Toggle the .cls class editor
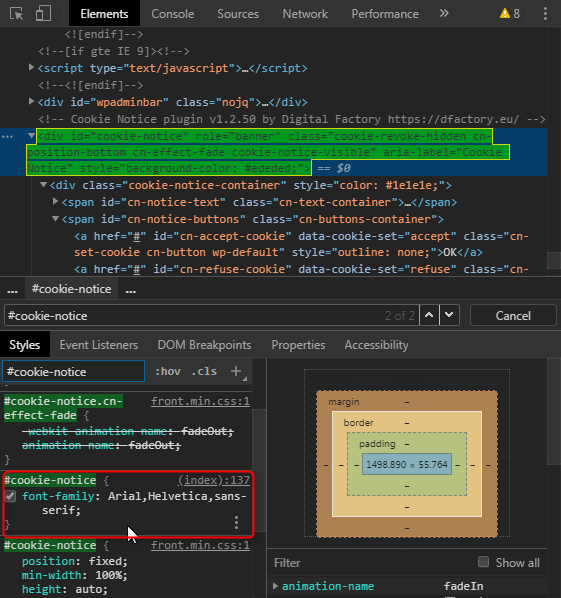 [x=204, y=371]
